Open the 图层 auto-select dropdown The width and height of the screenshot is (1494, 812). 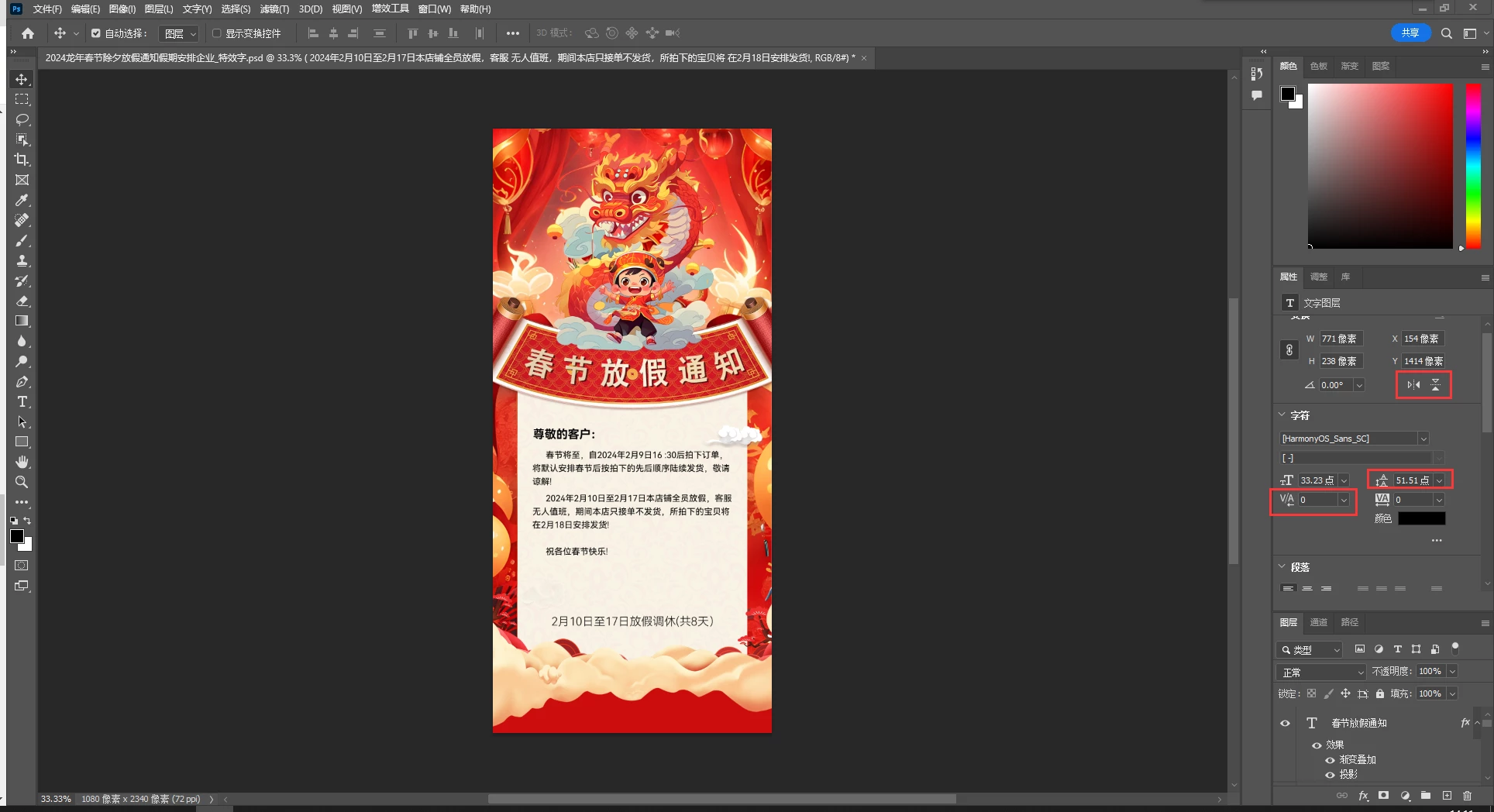[179, 33]
